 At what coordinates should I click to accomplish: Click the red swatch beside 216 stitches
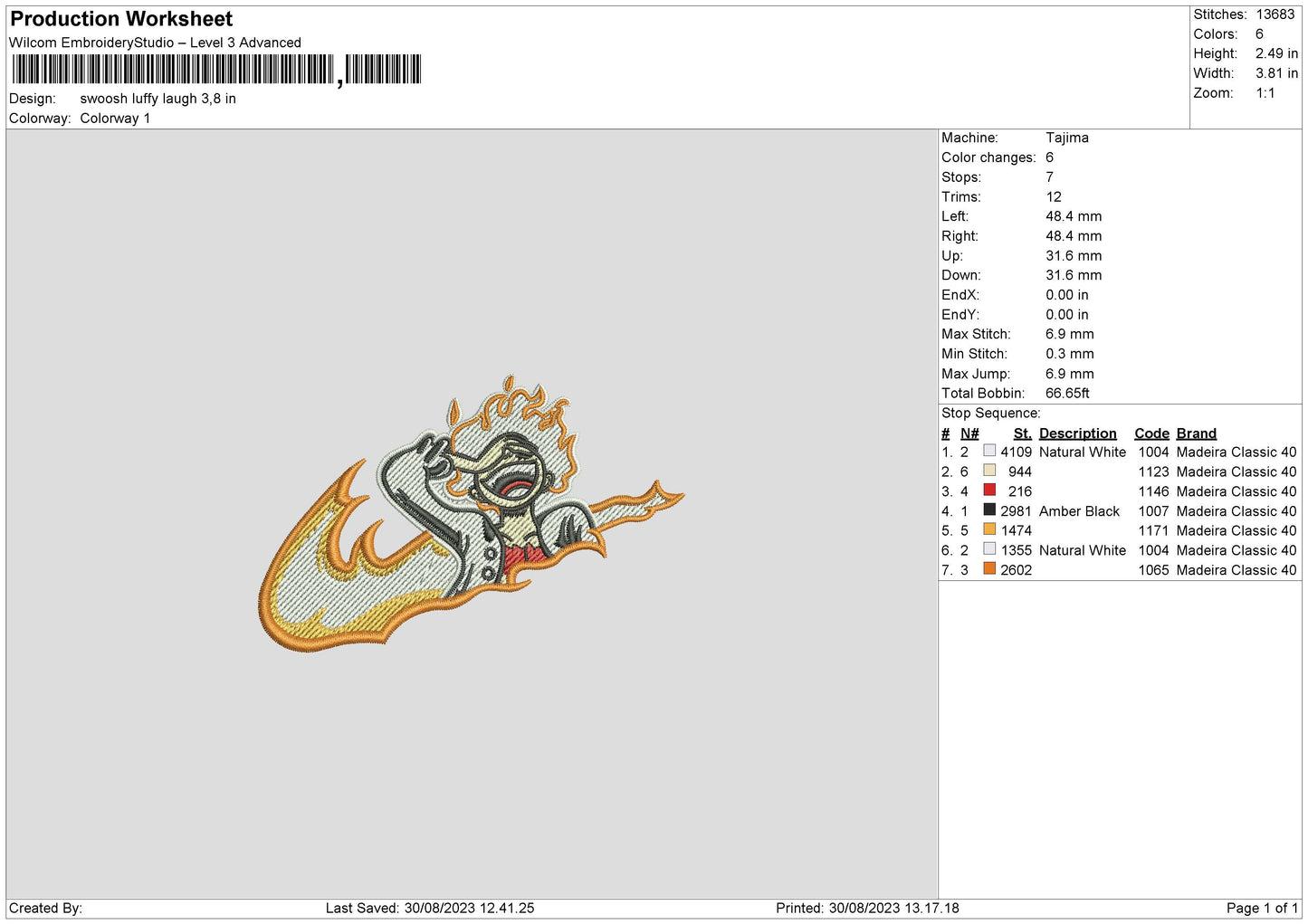(989, 491)
